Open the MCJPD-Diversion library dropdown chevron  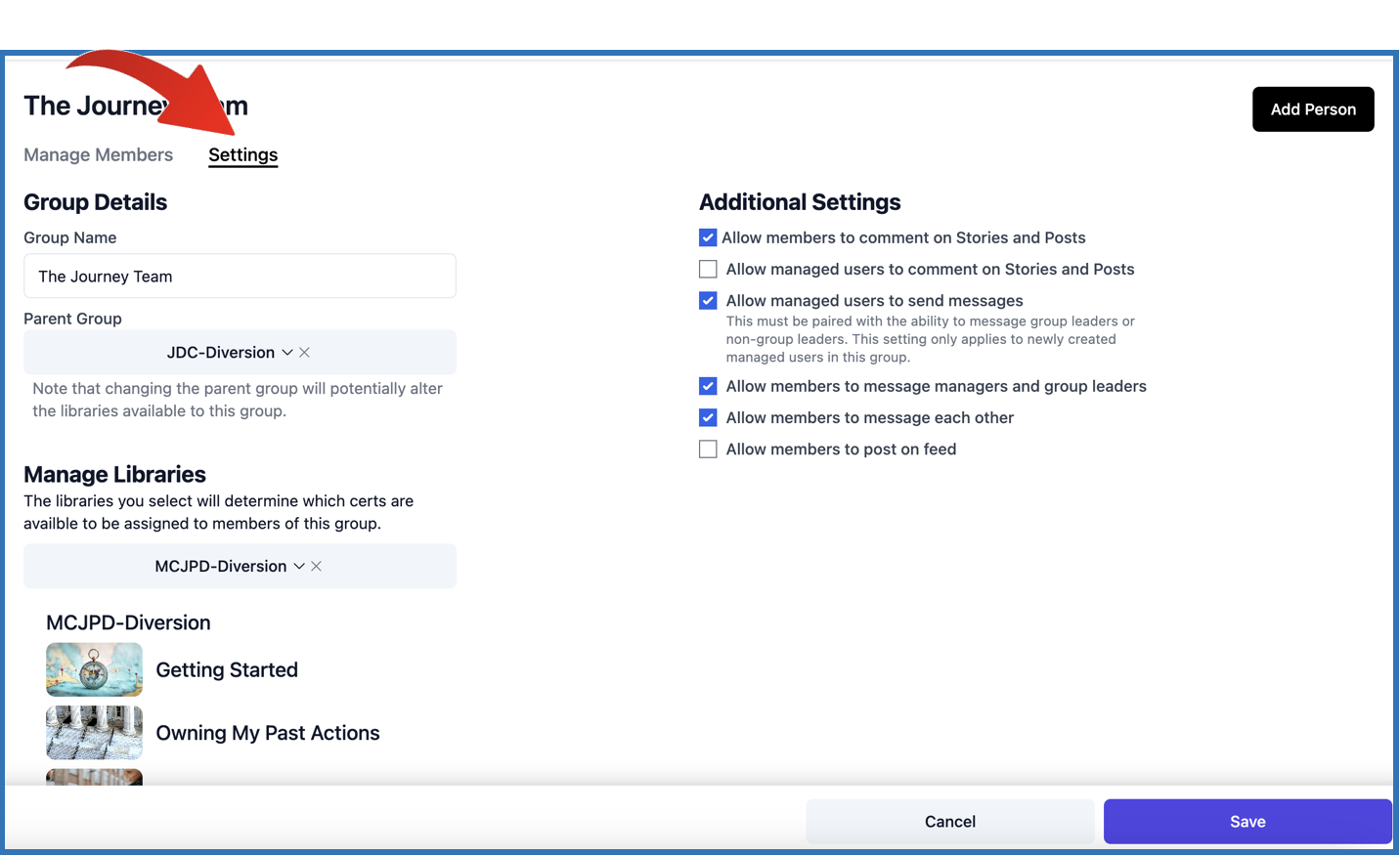click(299, 567)
